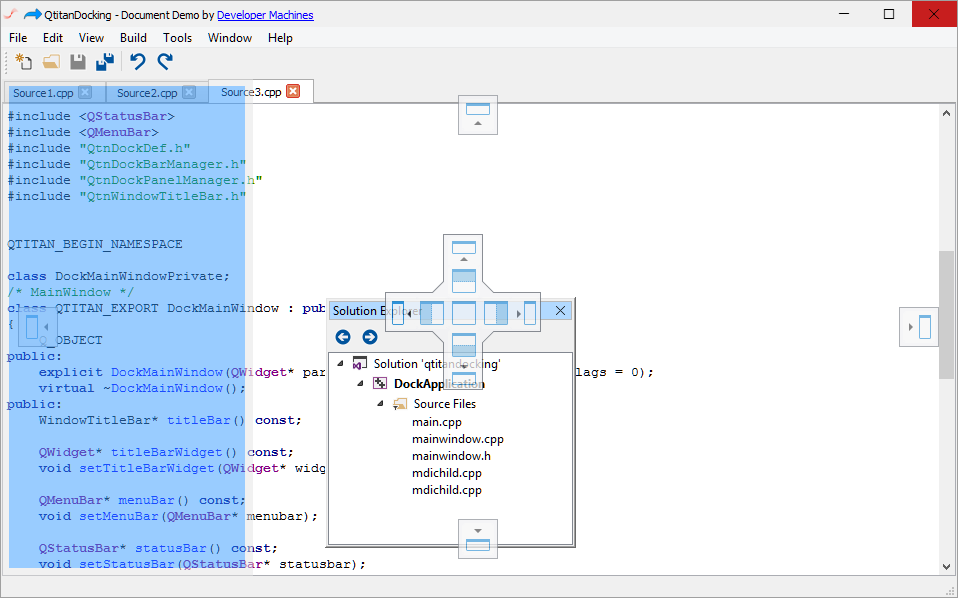This screenshot has height=598, width=958.
Task: Click the cross's inner split-bottom docking guide
Action: (464, 345)
